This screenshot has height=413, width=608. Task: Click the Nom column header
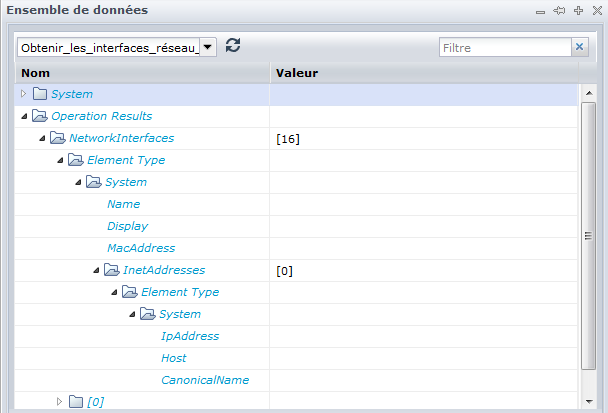[142, 73]
